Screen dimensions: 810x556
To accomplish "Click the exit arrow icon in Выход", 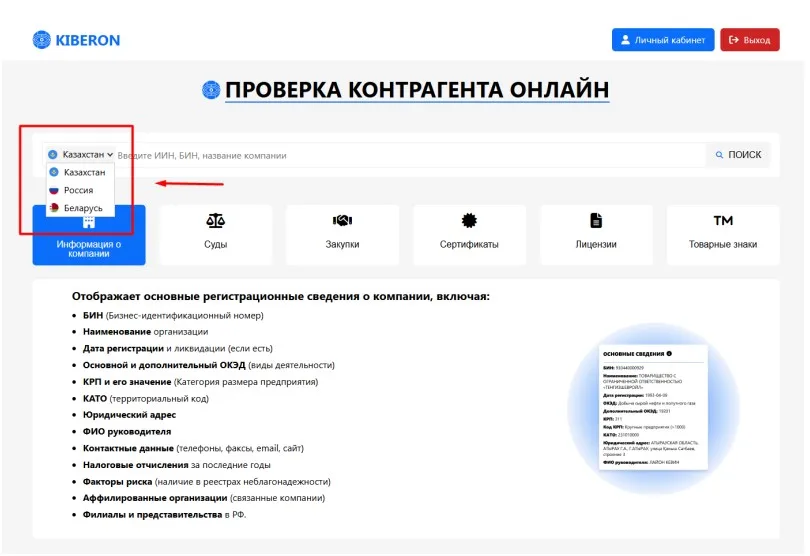I will (x=734, y=40).
